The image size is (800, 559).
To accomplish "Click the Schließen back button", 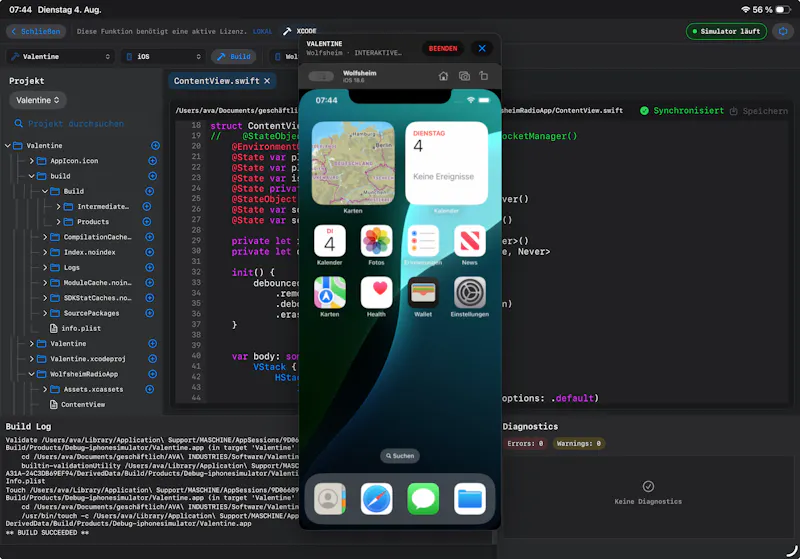I will [x=36, y=31].
